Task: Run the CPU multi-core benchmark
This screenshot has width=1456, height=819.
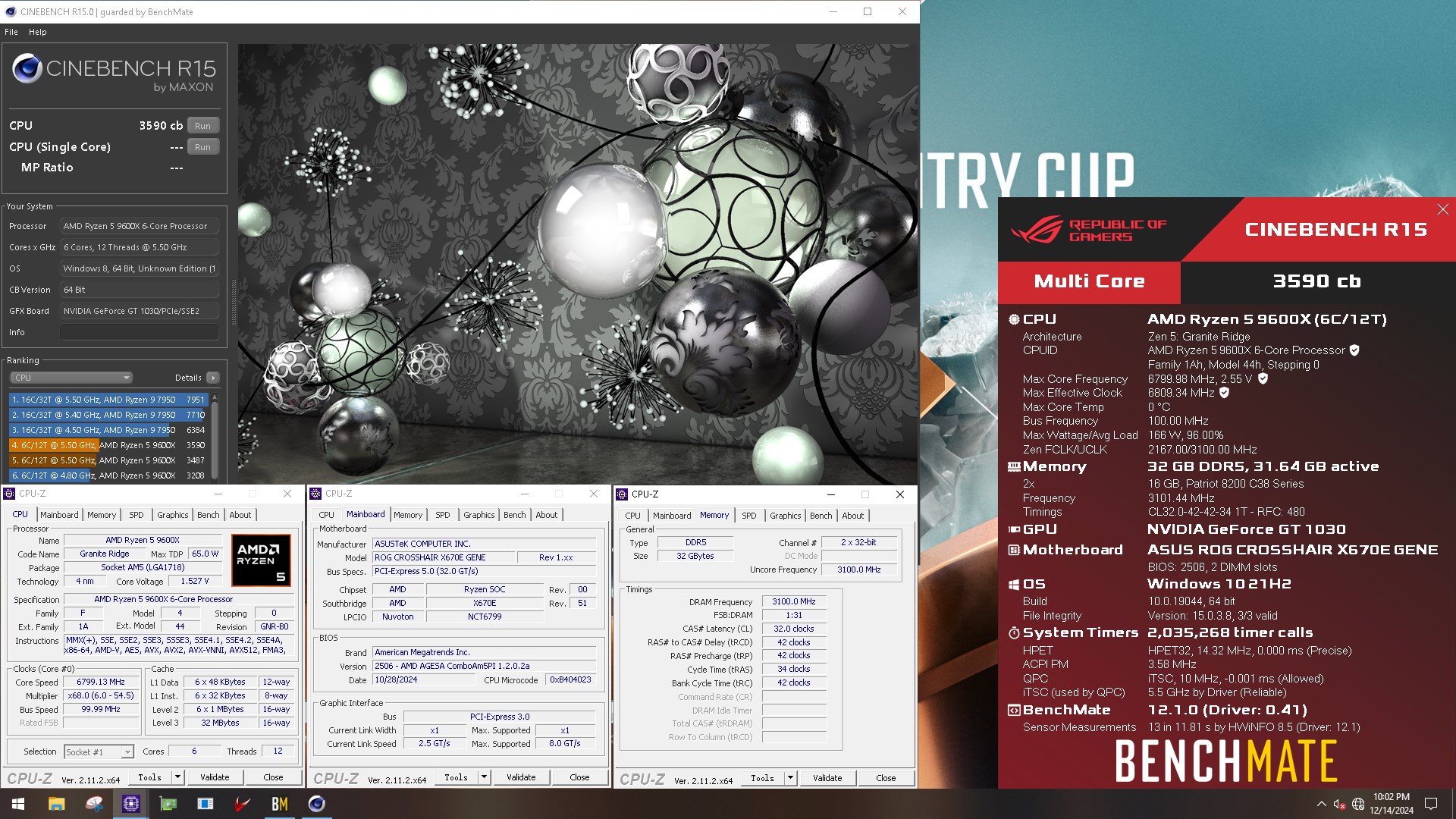Action: click(x=202, y=126)
